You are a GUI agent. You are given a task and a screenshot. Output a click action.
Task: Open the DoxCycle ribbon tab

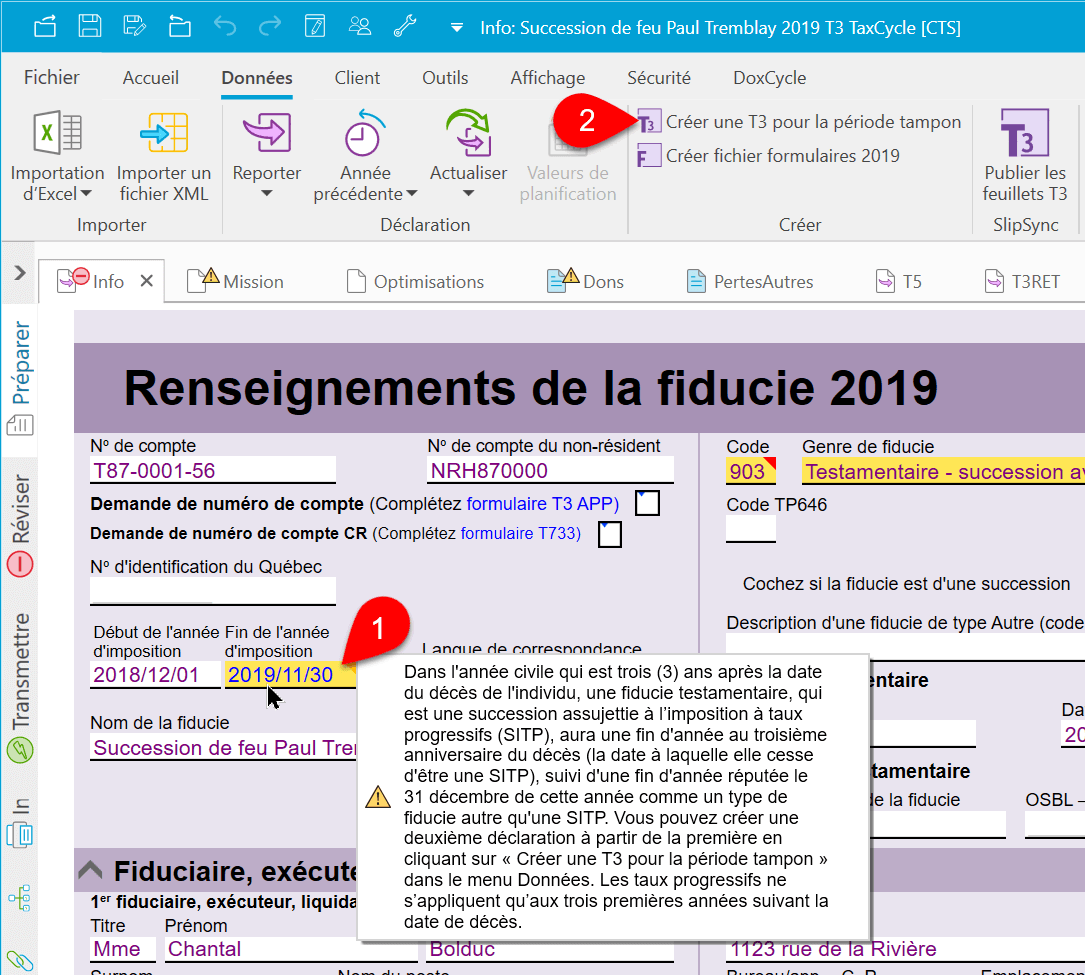click(769, 78)
